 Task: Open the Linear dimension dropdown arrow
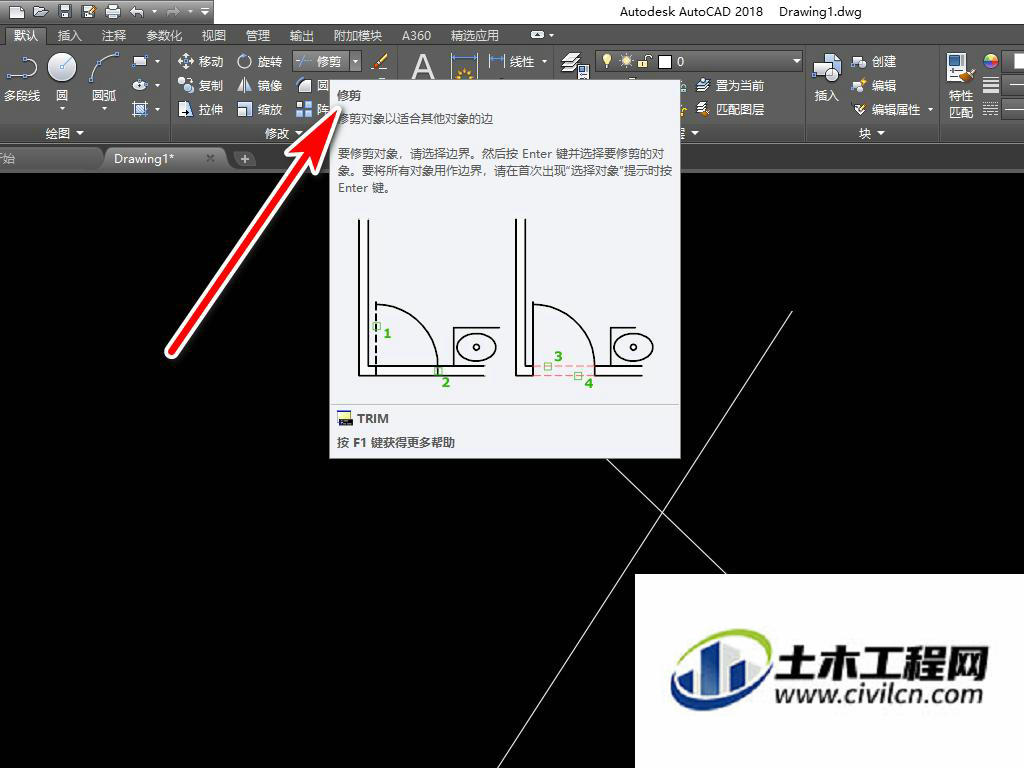545,61
